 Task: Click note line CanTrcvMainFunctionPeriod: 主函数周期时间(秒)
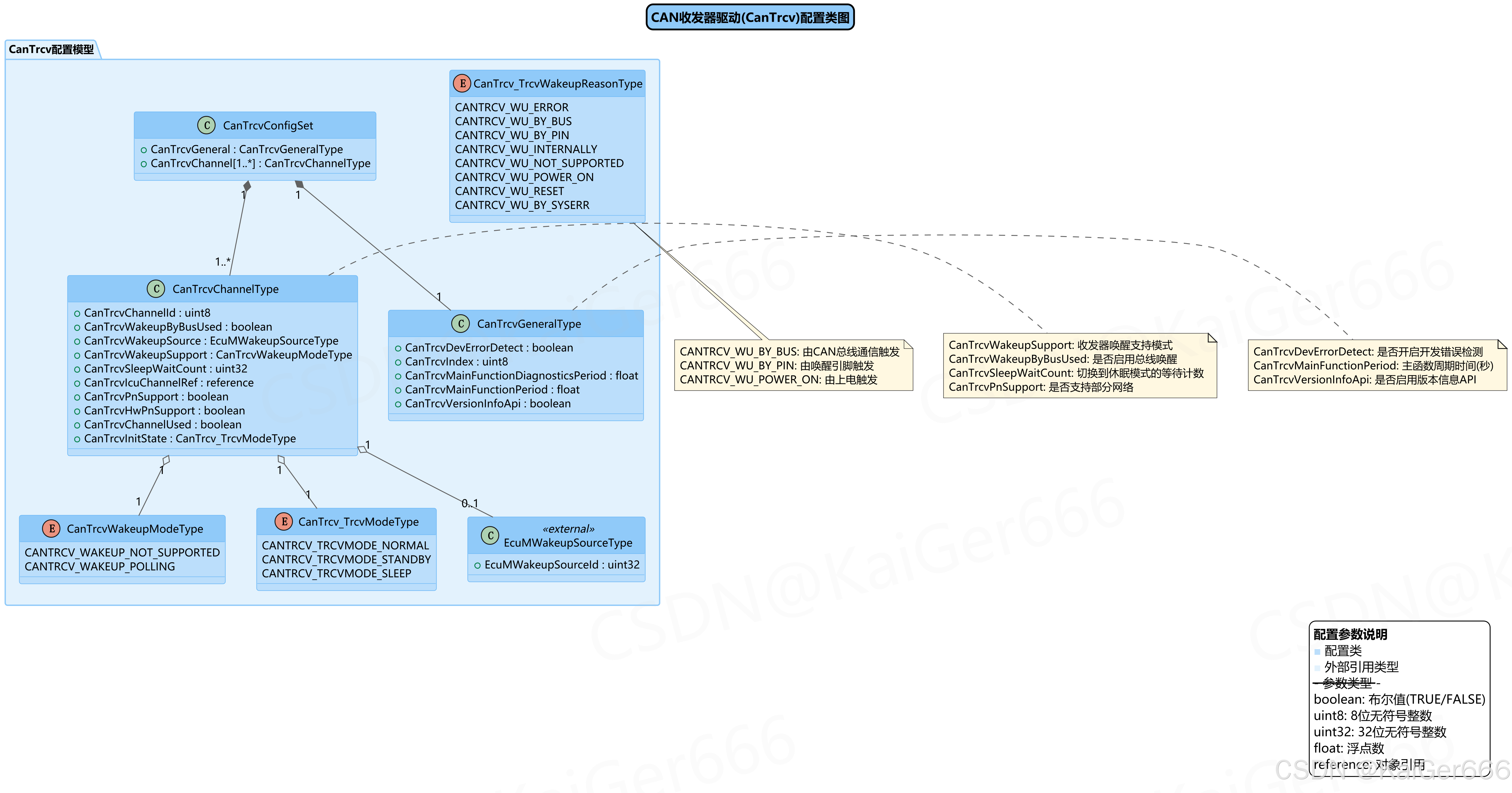[1373, 366]
